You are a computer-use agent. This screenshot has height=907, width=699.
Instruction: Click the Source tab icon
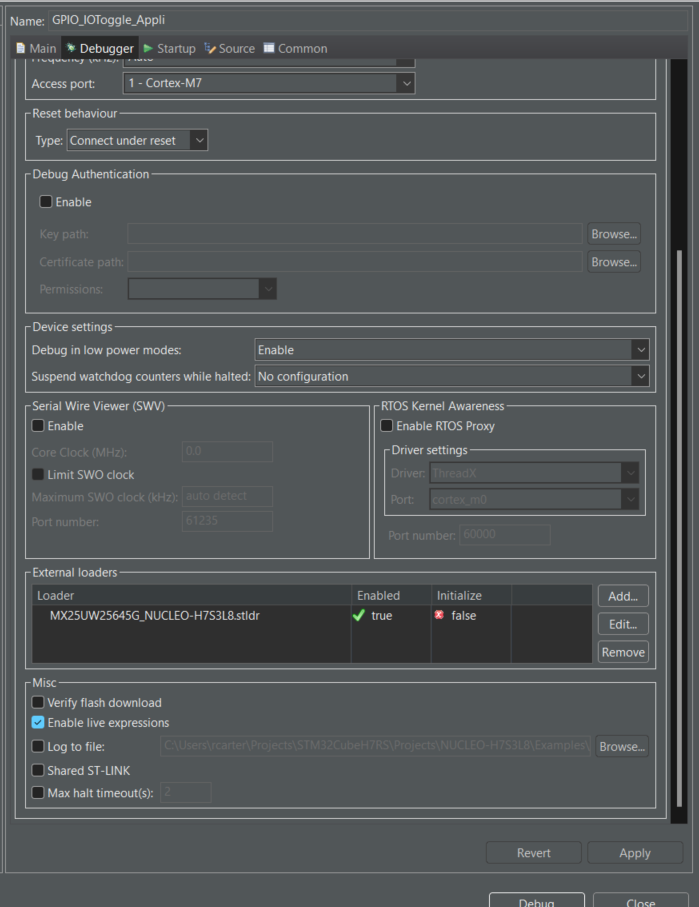pyautogui.click(x=209, y=49)
